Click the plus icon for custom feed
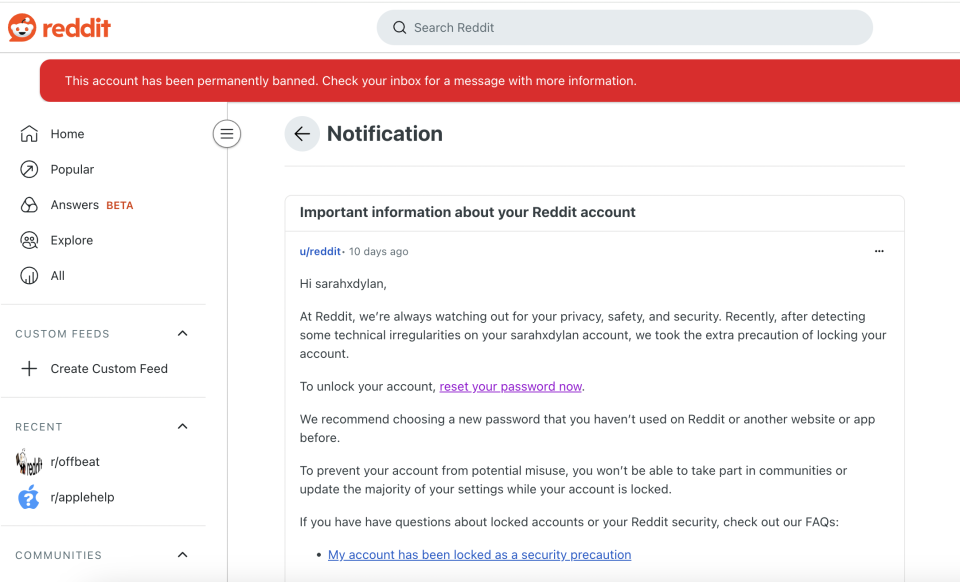The width and height of the screenshot is (960, 582). [x=29, y=368]
